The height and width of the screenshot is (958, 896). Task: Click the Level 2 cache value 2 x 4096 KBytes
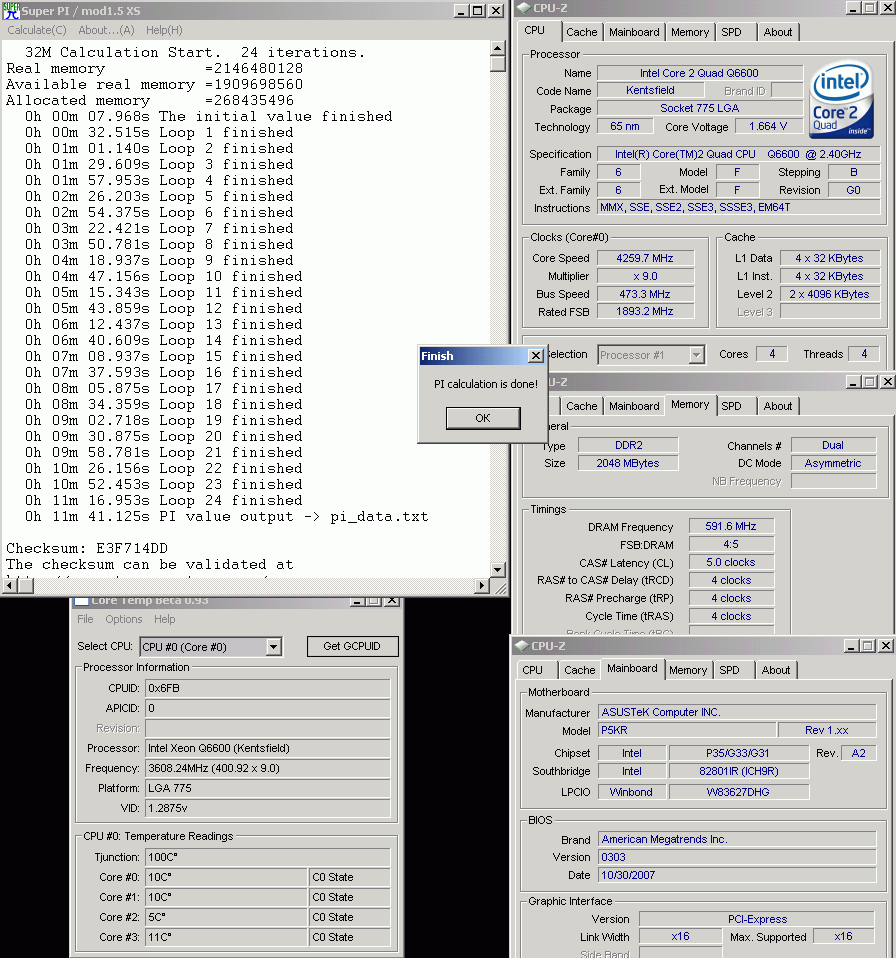829,294
